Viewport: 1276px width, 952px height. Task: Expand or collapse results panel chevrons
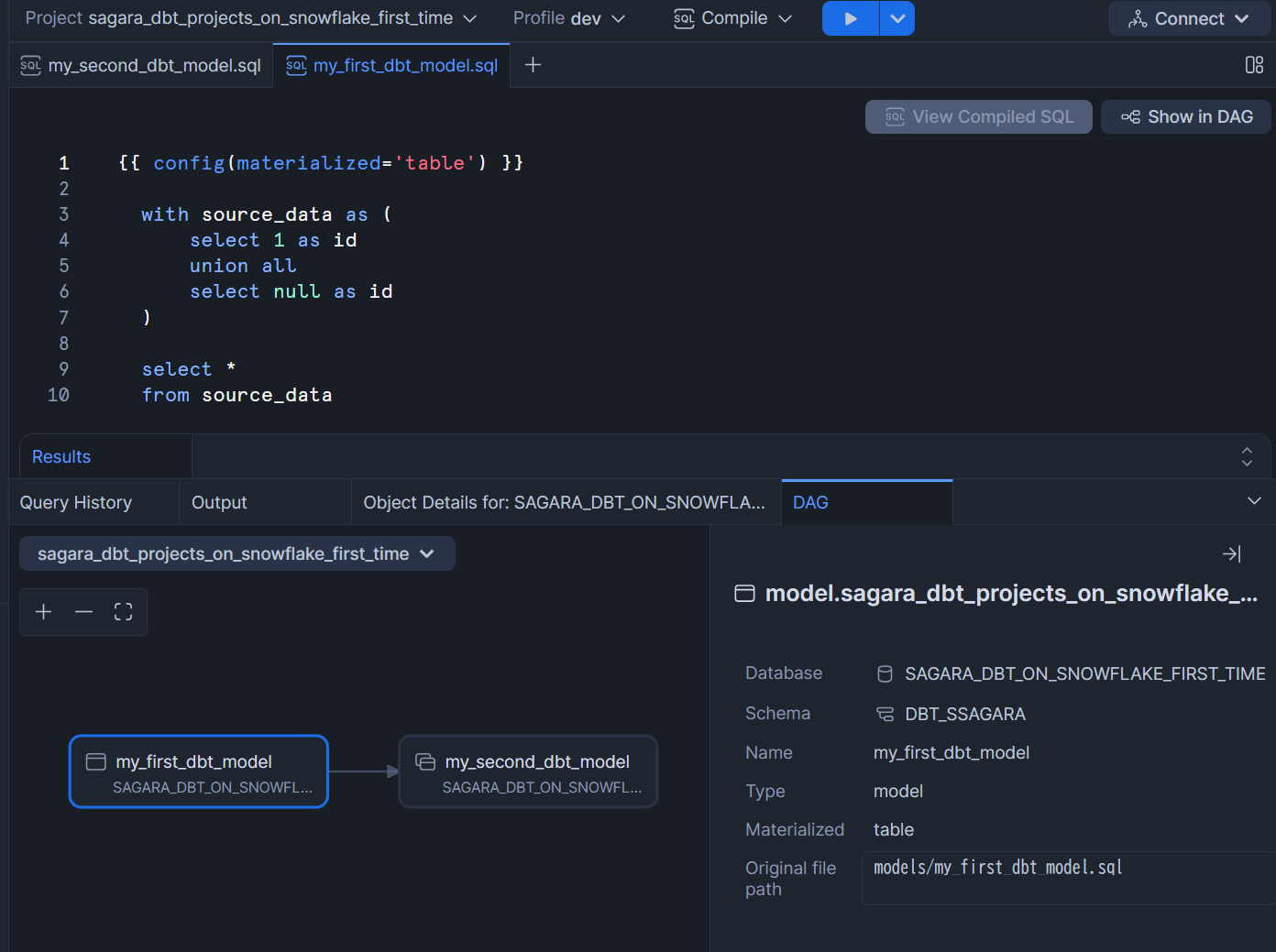(x=1247, y=456)
